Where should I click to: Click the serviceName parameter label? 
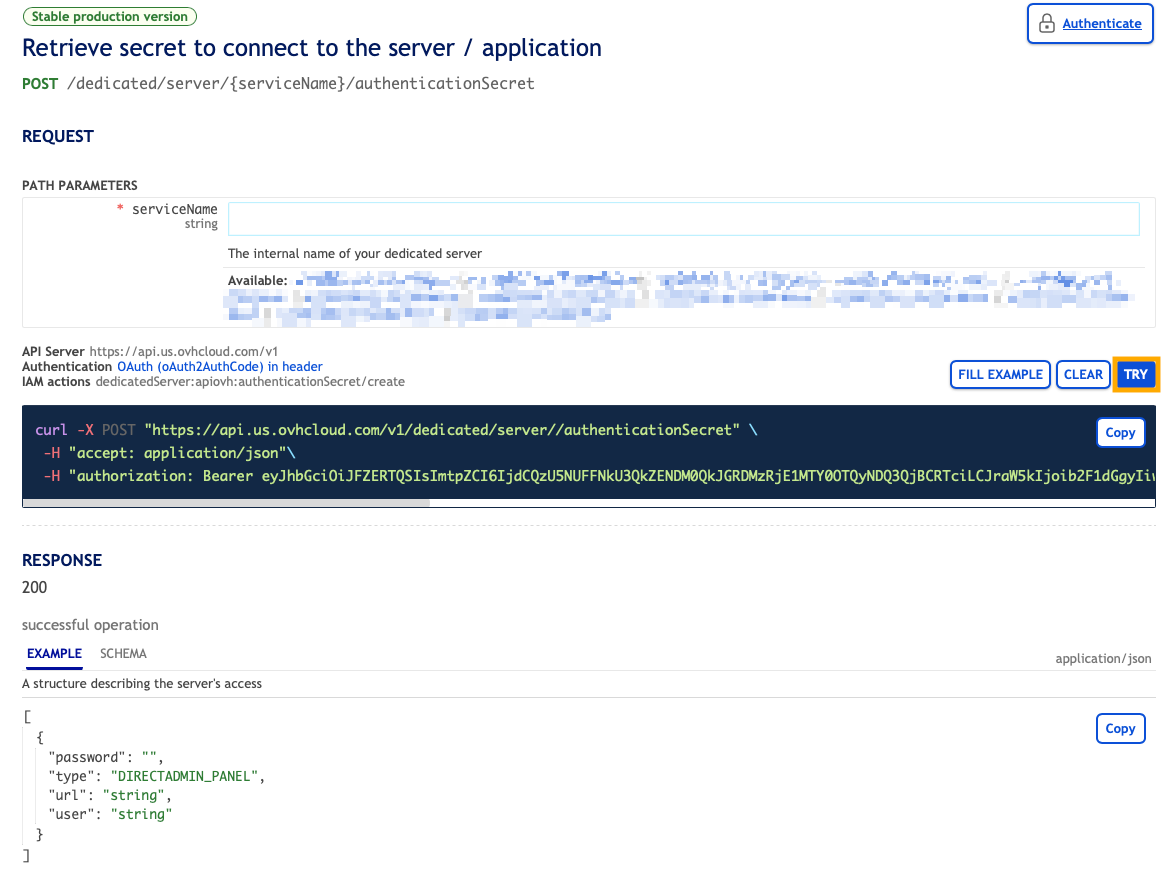(174, 209)
